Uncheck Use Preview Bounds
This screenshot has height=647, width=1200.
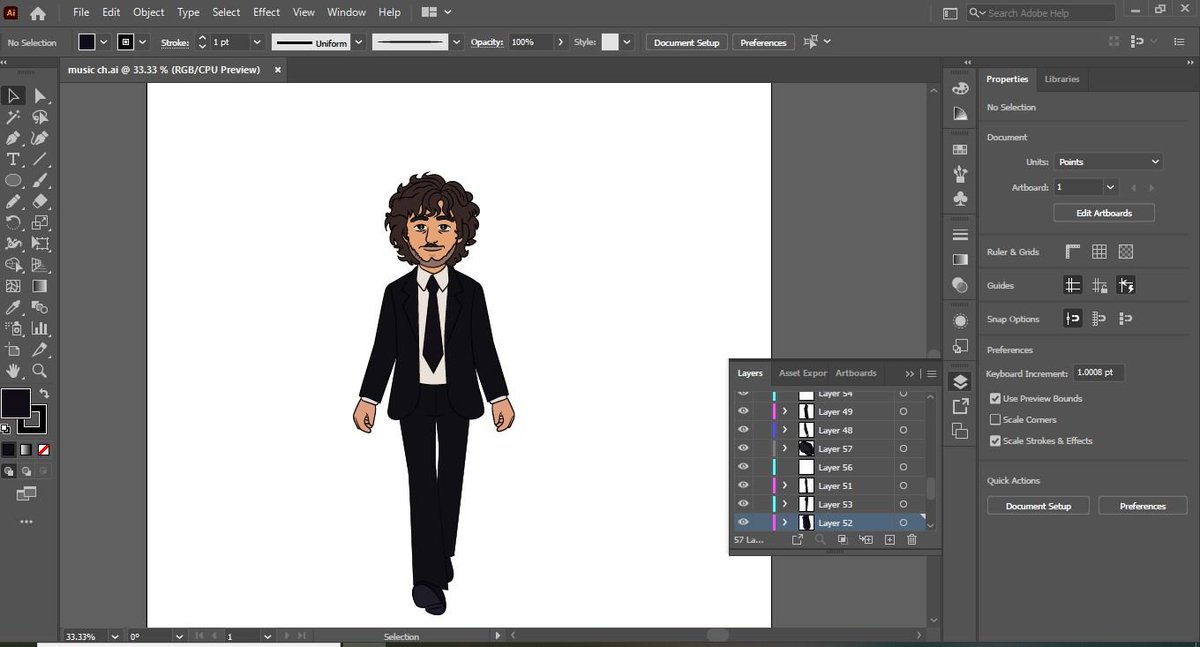[995, 398]
